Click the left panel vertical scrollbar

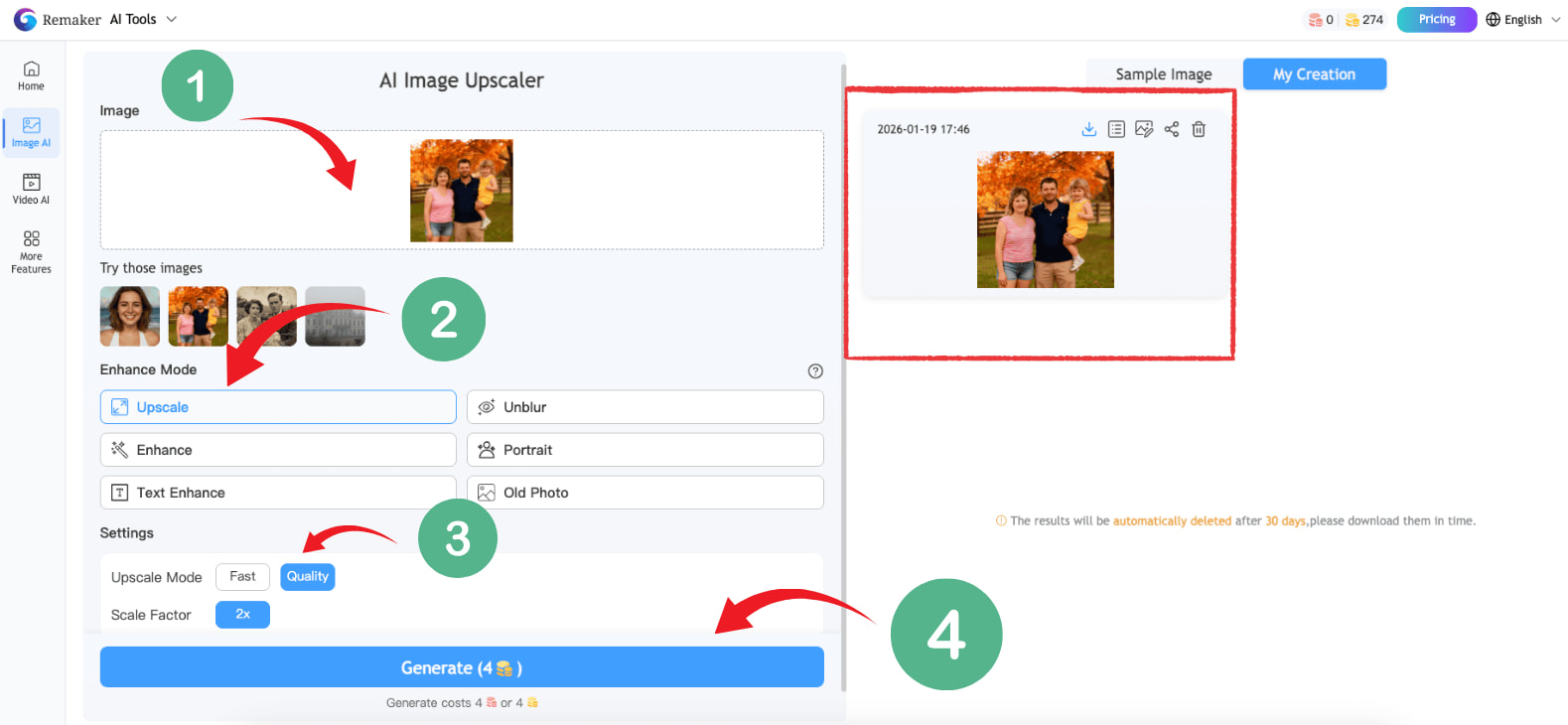click(x=844, y=377)
